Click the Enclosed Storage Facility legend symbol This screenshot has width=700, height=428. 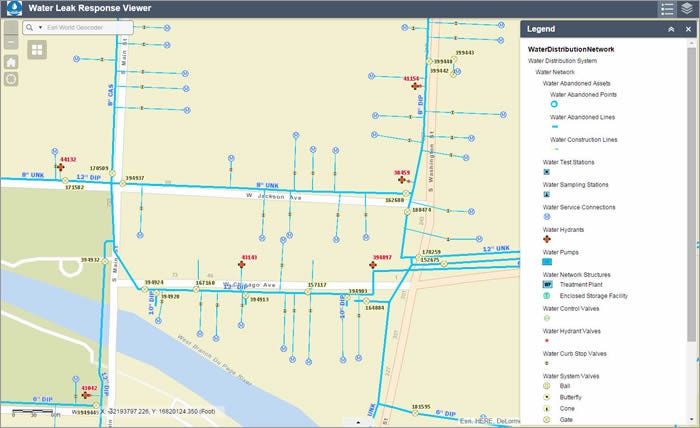546,295
